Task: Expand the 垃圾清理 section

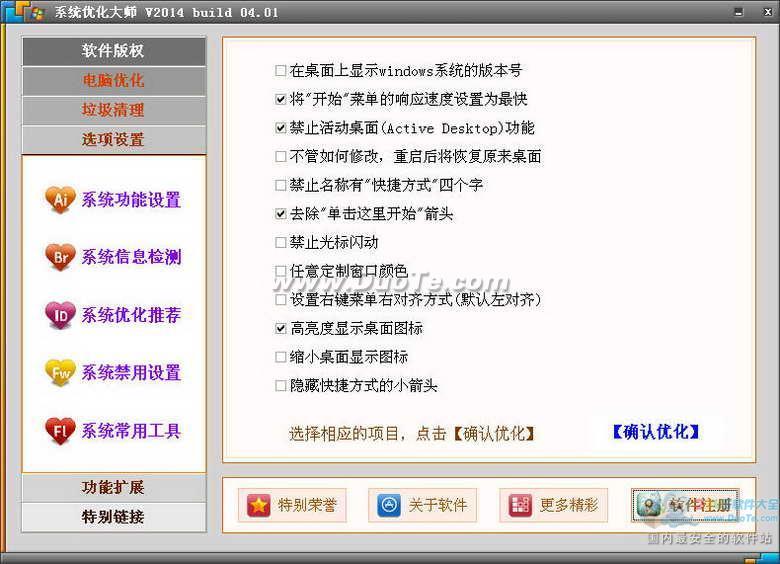Action: tap(113, 110)
